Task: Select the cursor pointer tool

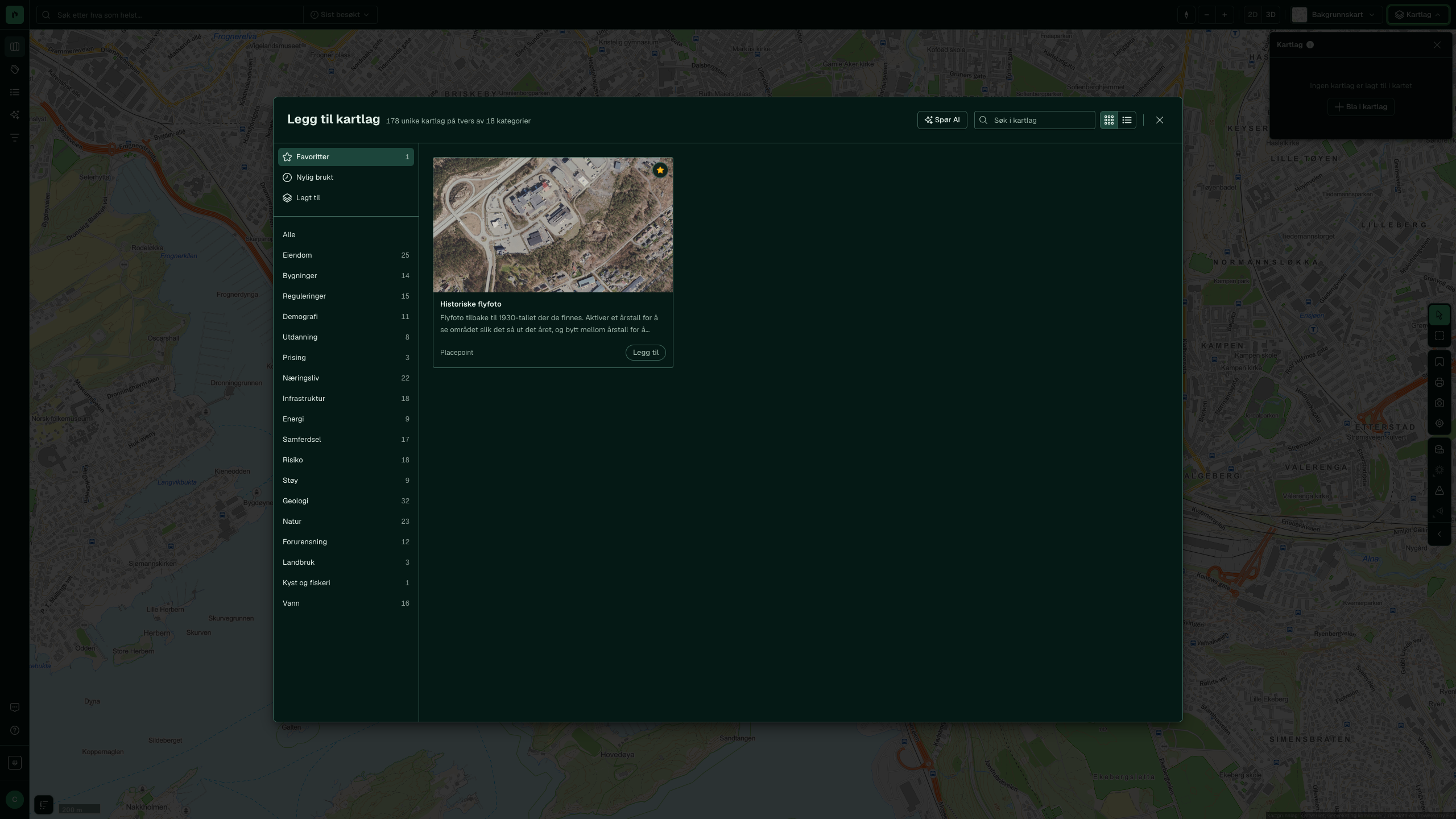Action: (x=1440, y=315)
